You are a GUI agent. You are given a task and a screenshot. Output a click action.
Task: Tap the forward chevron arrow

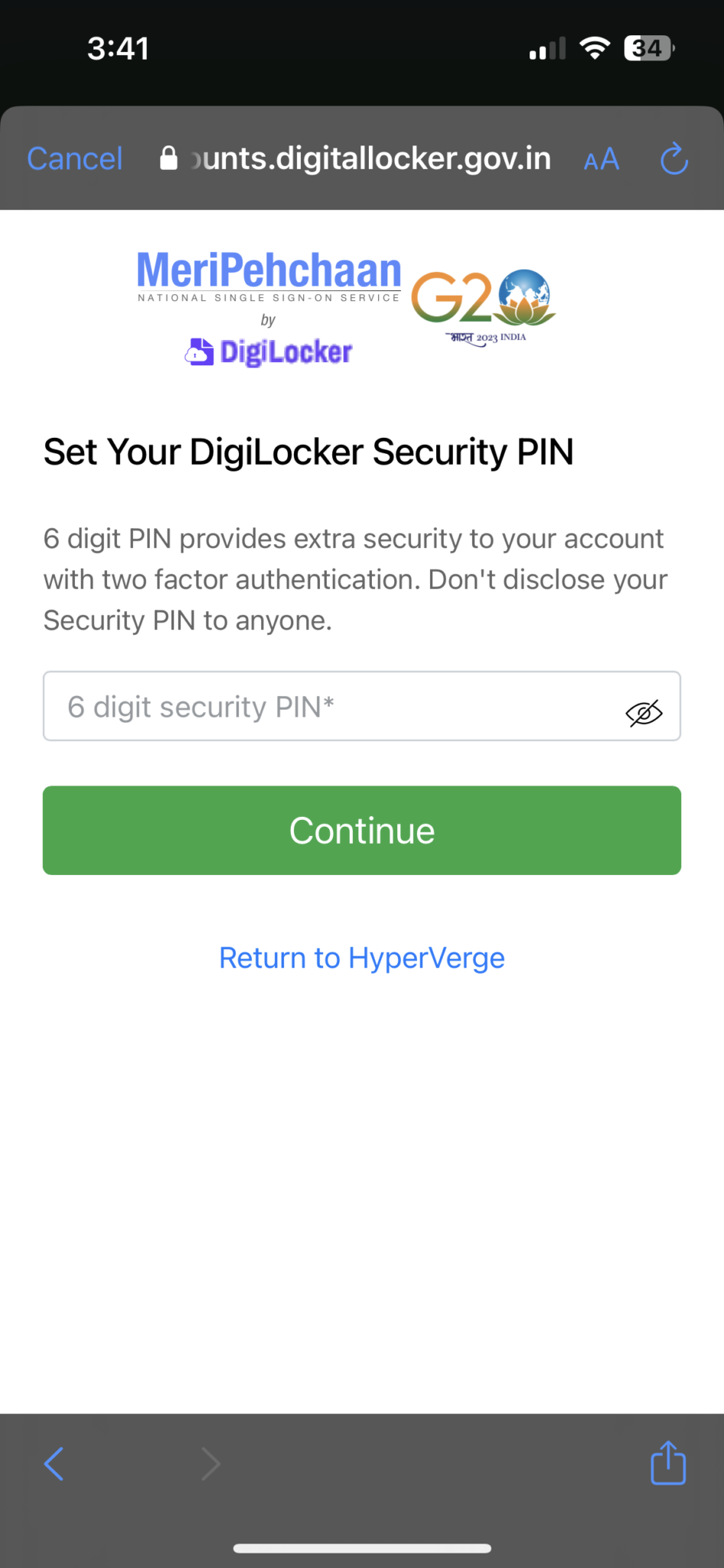(x=210, y=1464)
